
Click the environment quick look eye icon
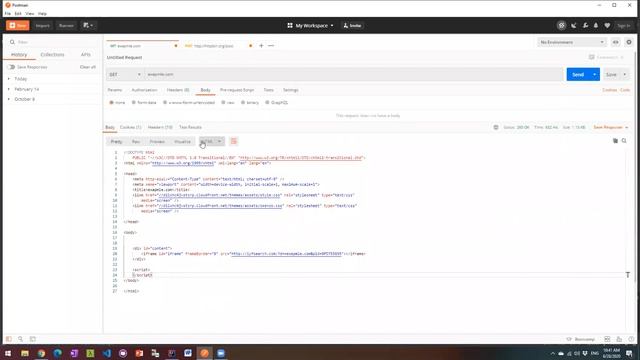tap(616, 42)
